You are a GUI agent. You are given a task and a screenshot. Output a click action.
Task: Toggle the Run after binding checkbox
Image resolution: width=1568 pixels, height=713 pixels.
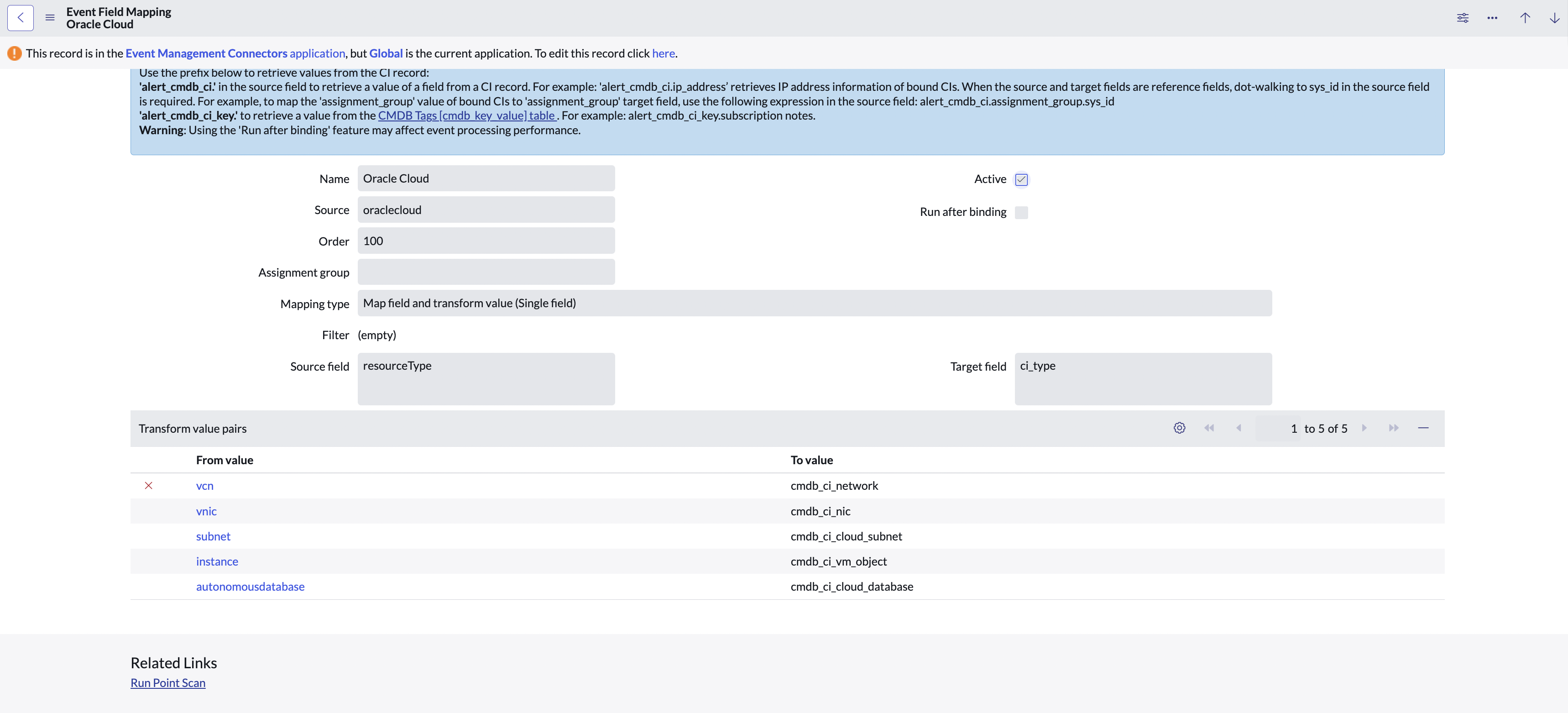[1021, 213]
